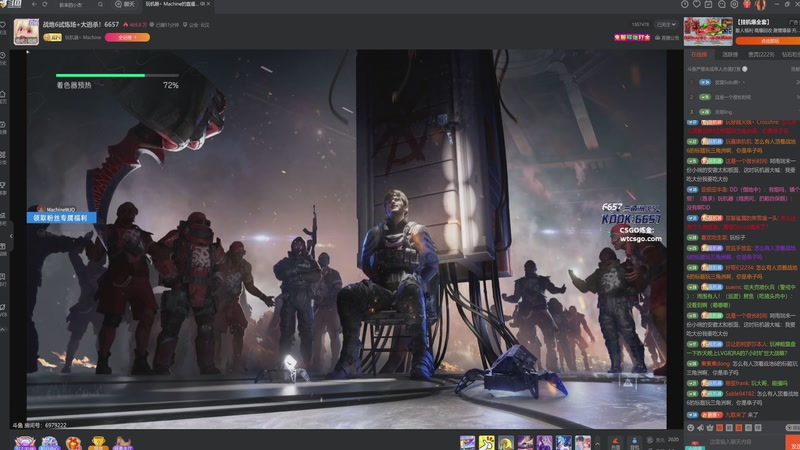800x450 pixels.
Task: Toggle the switch beside rank list header
Action: tap(745, 69)
